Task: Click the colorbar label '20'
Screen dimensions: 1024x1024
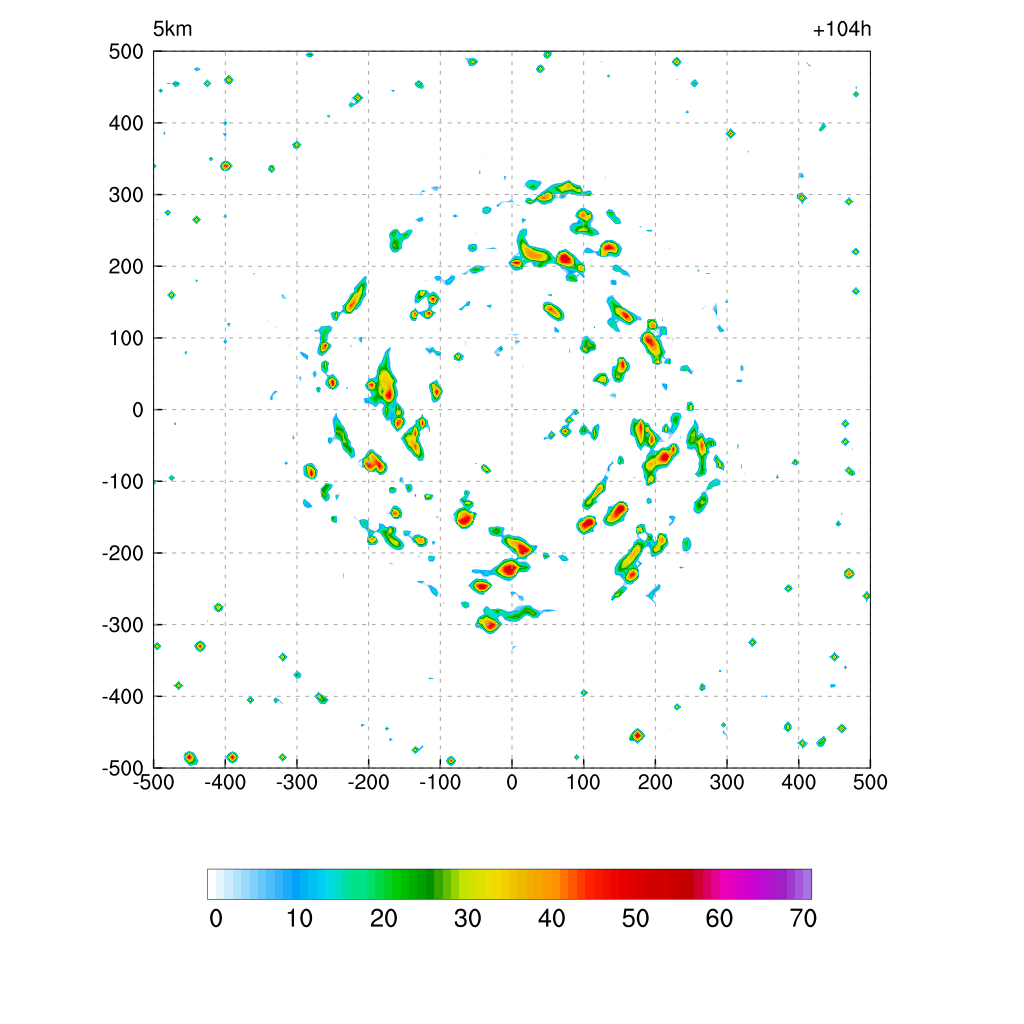Action: click(x=383, y=919)
